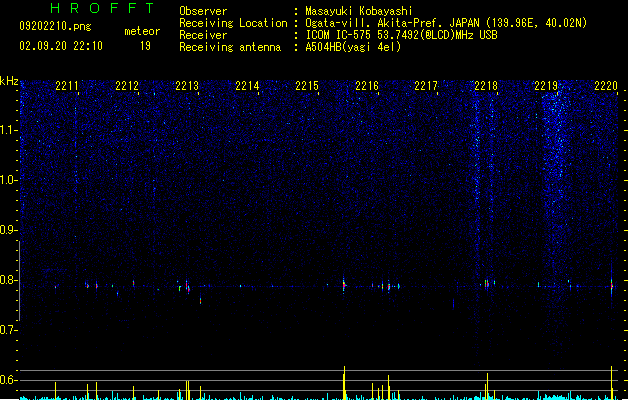Click observer name Masayuki Kobayashi

pyautogui.click(x=359, y=11)
